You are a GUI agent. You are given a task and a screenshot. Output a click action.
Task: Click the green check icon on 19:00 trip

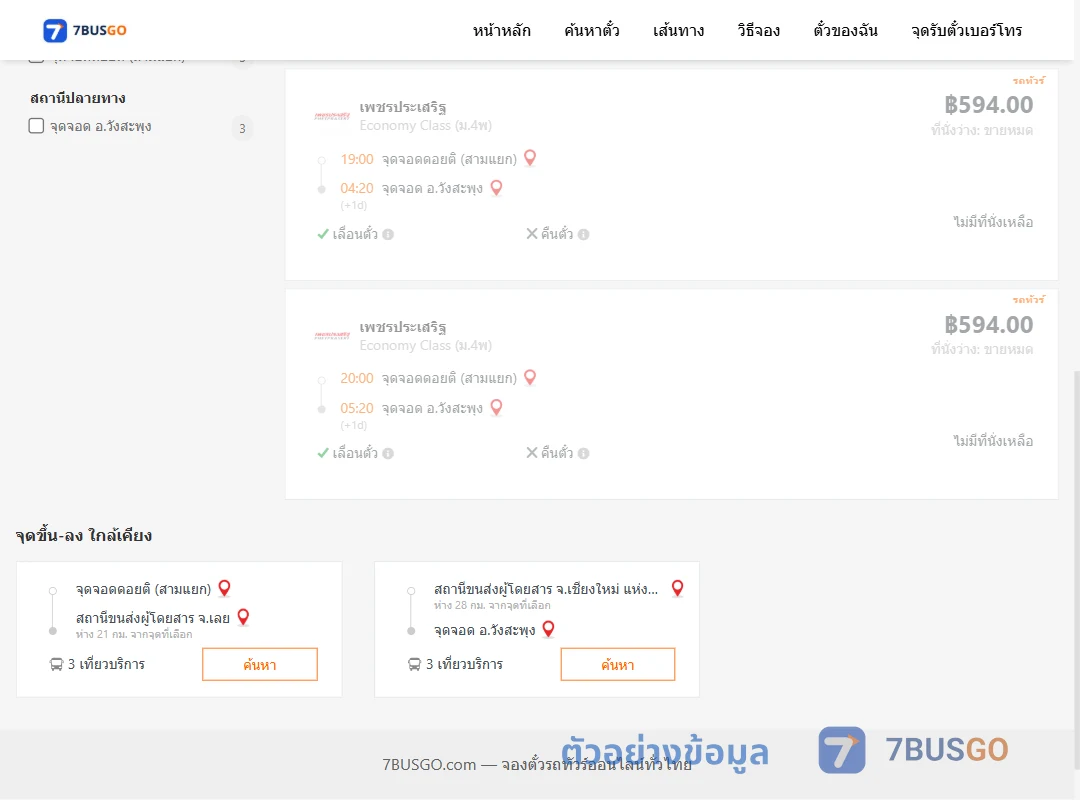tap(322, 234)
